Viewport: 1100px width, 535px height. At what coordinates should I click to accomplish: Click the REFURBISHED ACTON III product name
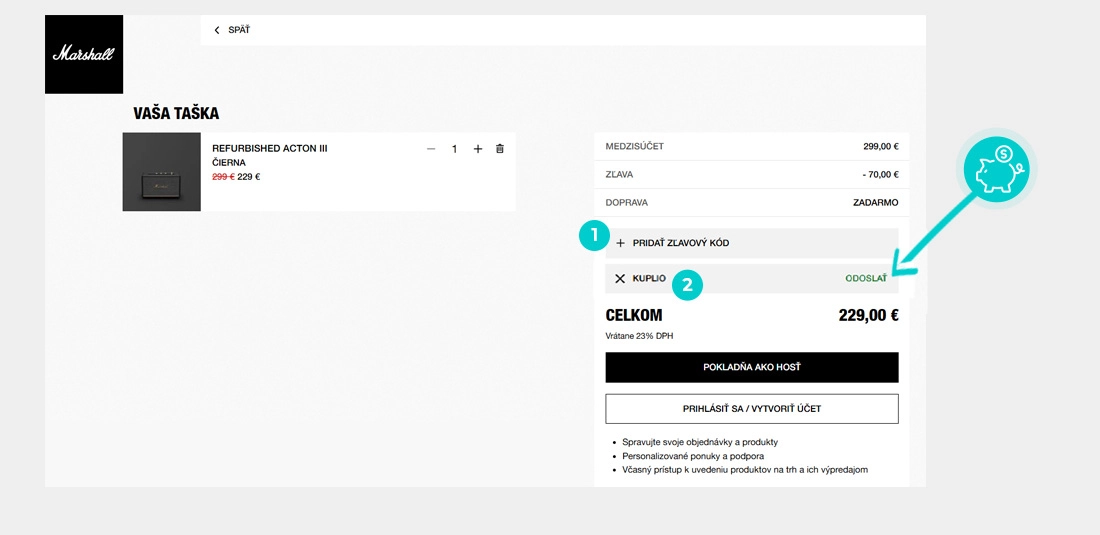tap(269, 149)
